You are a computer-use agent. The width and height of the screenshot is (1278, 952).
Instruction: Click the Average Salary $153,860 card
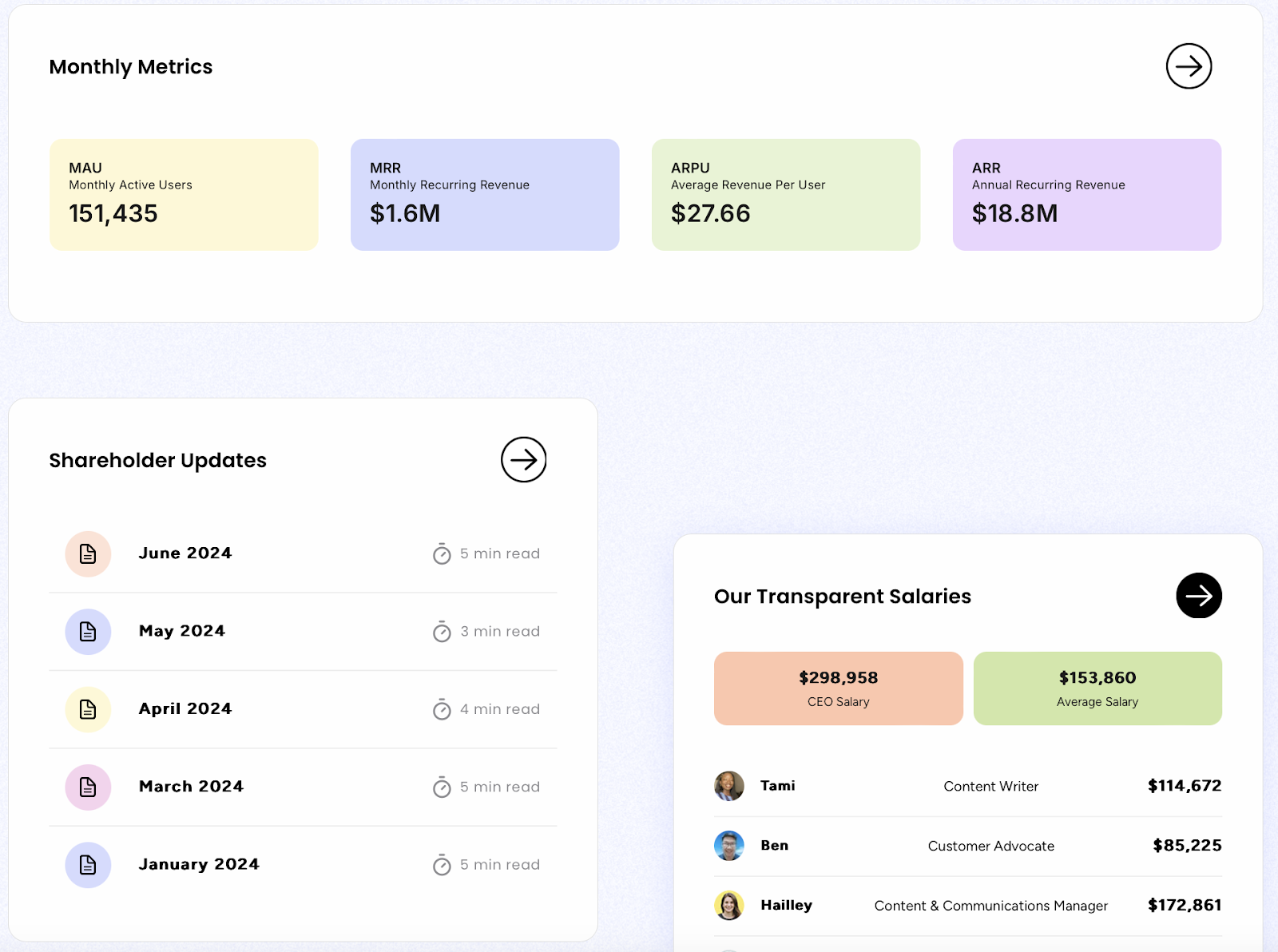click(x=1097, y=688)
